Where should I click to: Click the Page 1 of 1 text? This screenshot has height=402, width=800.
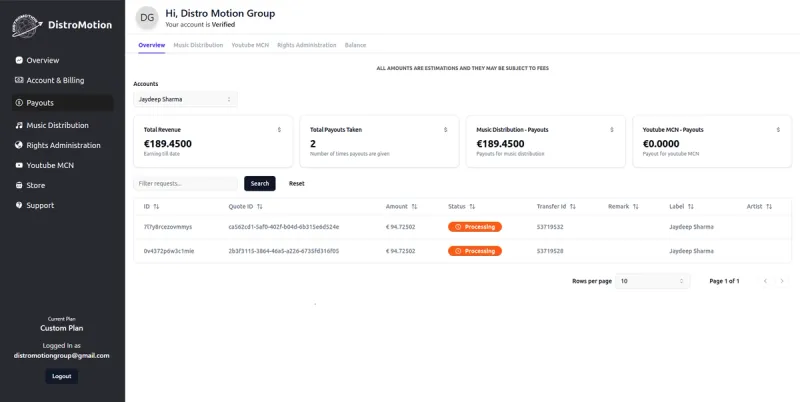click(724, 281)
